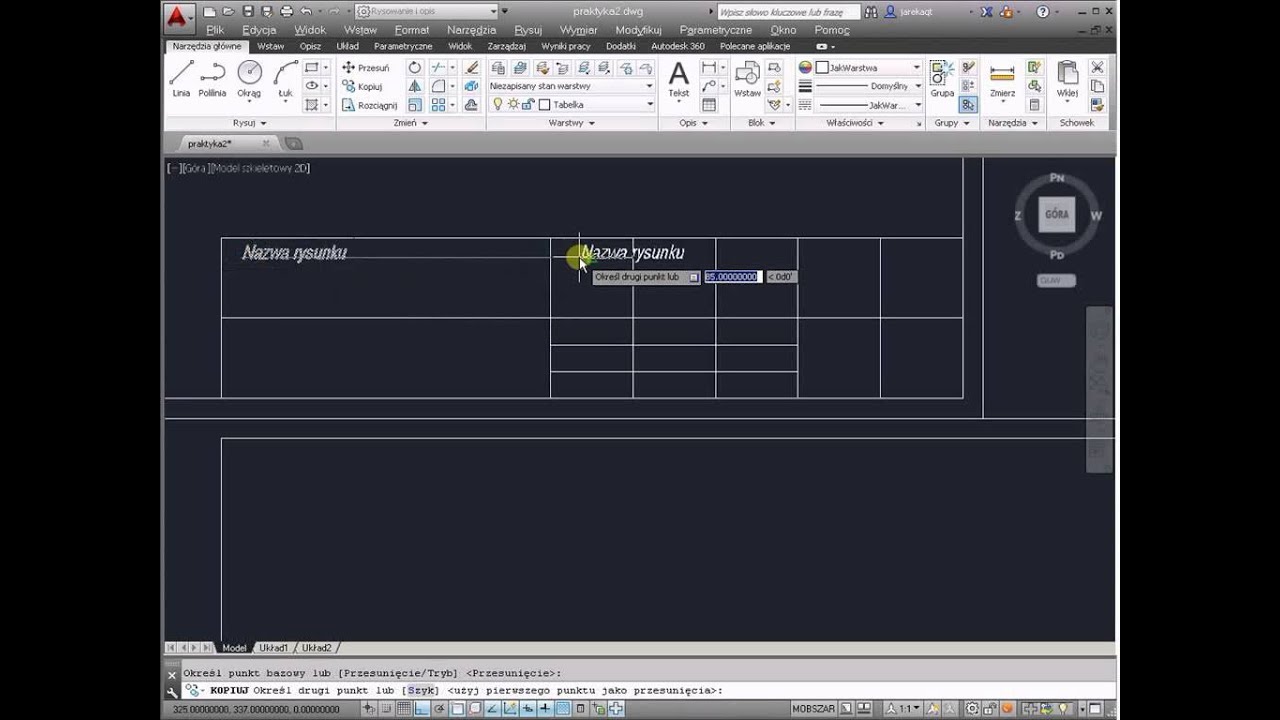1280x720 pixels.
Task: Click the dynamic distance input box
Action: [x=732, y=277]
